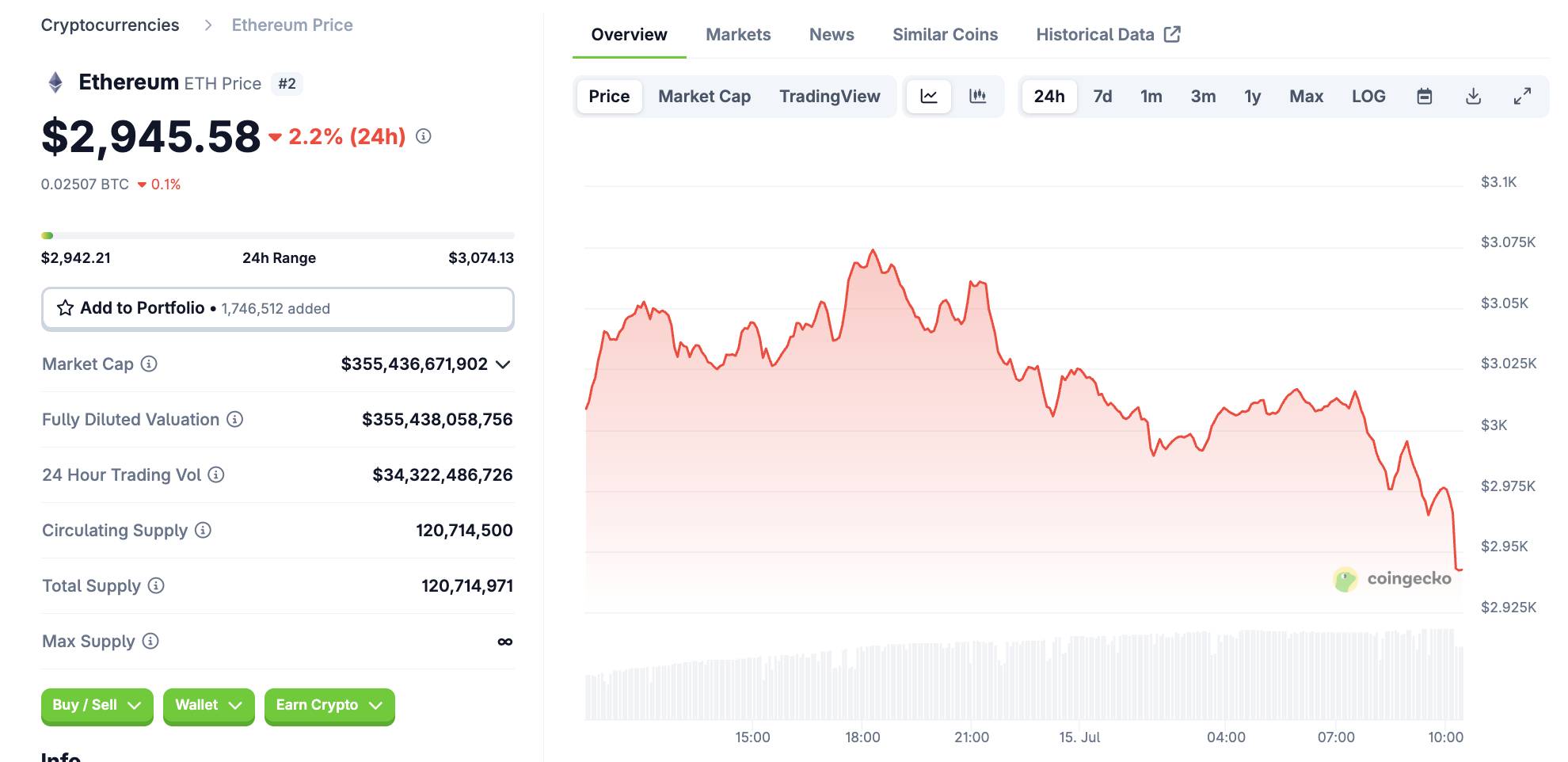The width and height of the screenshot is (1568, 762).
Task: Show Fully Diluted Valuation info icon
Action: coord(234,419)
